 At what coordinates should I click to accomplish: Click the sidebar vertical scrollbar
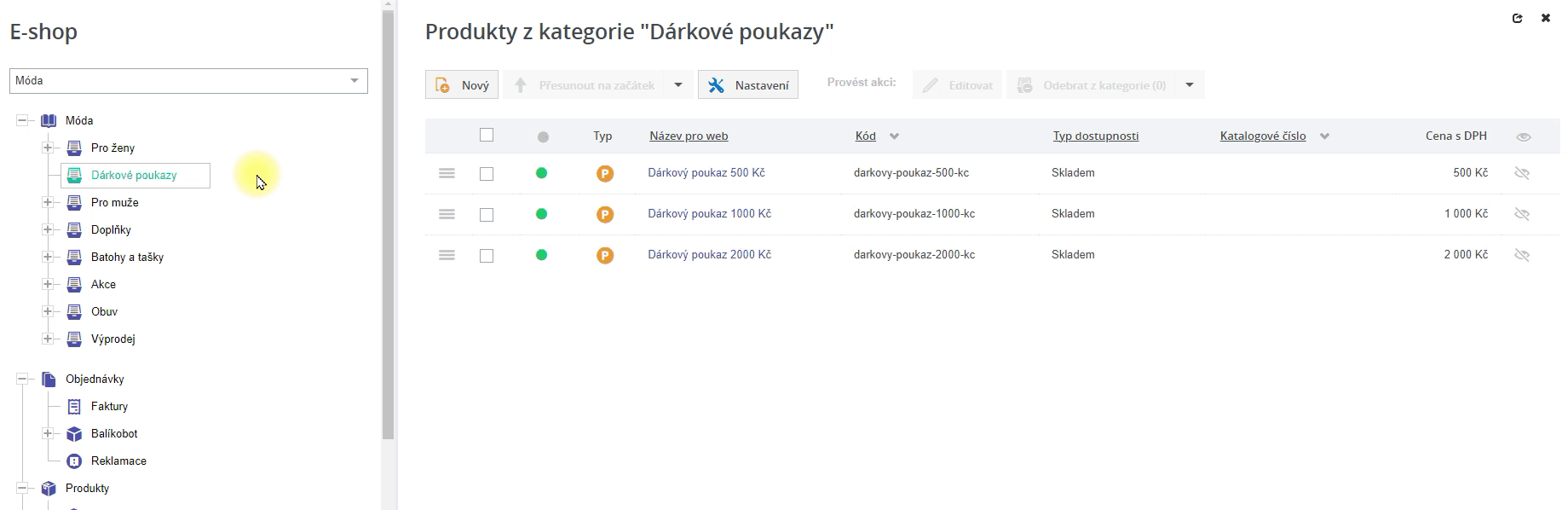pyautogui.click(x=389, y=222)
